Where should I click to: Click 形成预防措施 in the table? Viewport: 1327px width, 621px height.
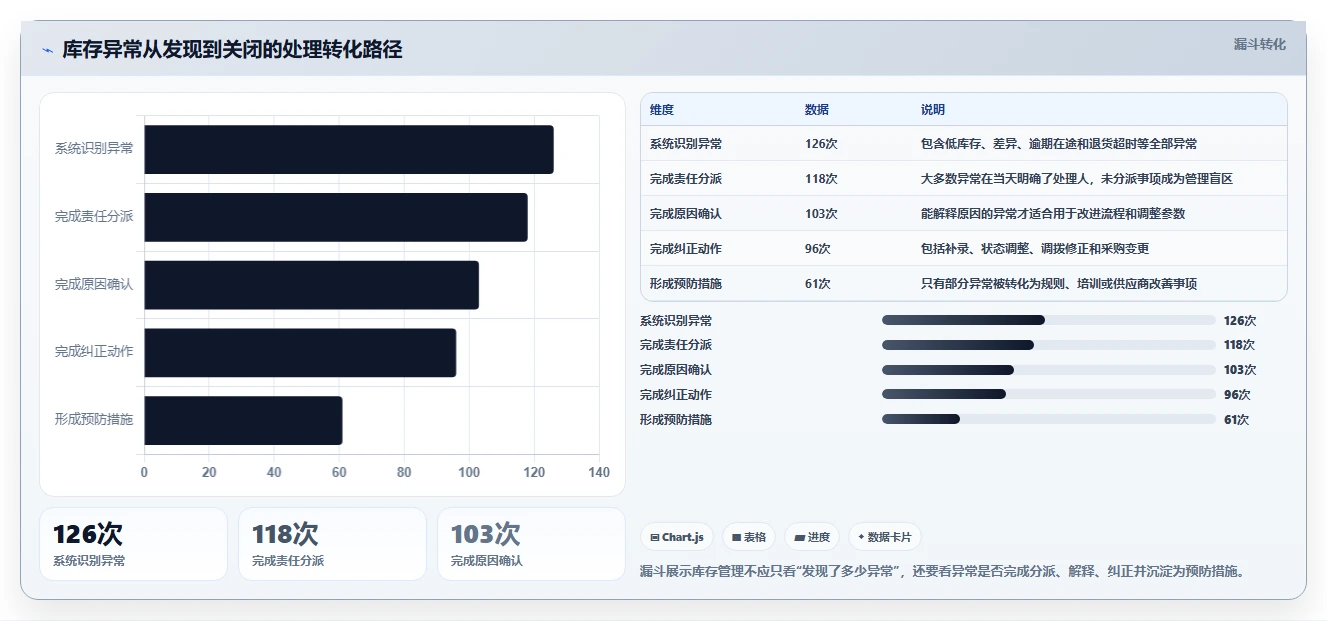(x=686, y=284)
